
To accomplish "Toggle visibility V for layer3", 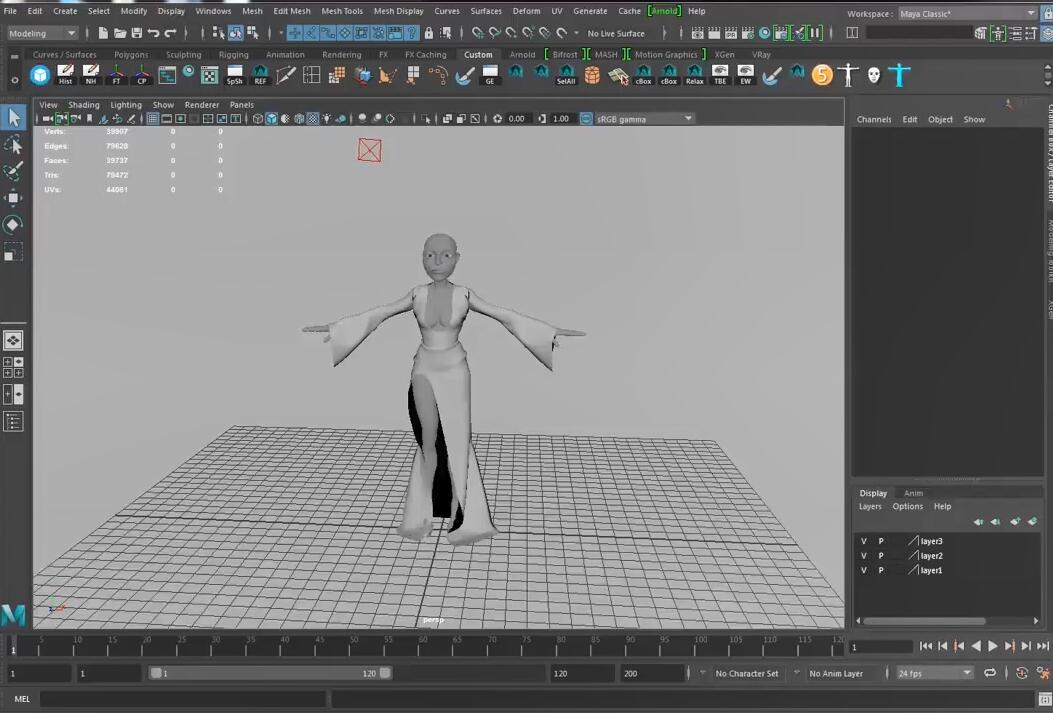I will pos(864,541).
